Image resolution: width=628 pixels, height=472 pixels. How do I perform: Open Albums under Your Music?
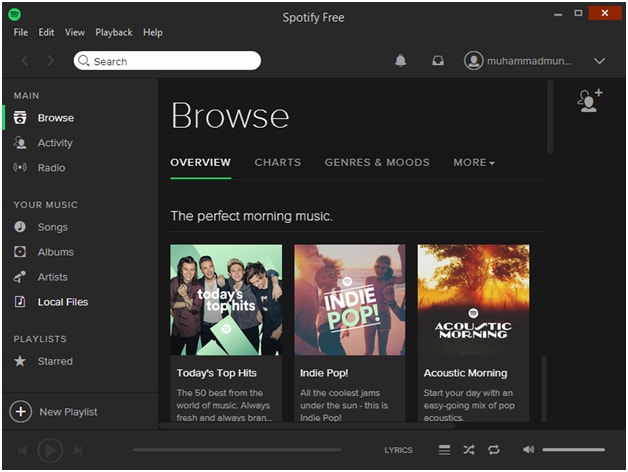coord(56,252)
